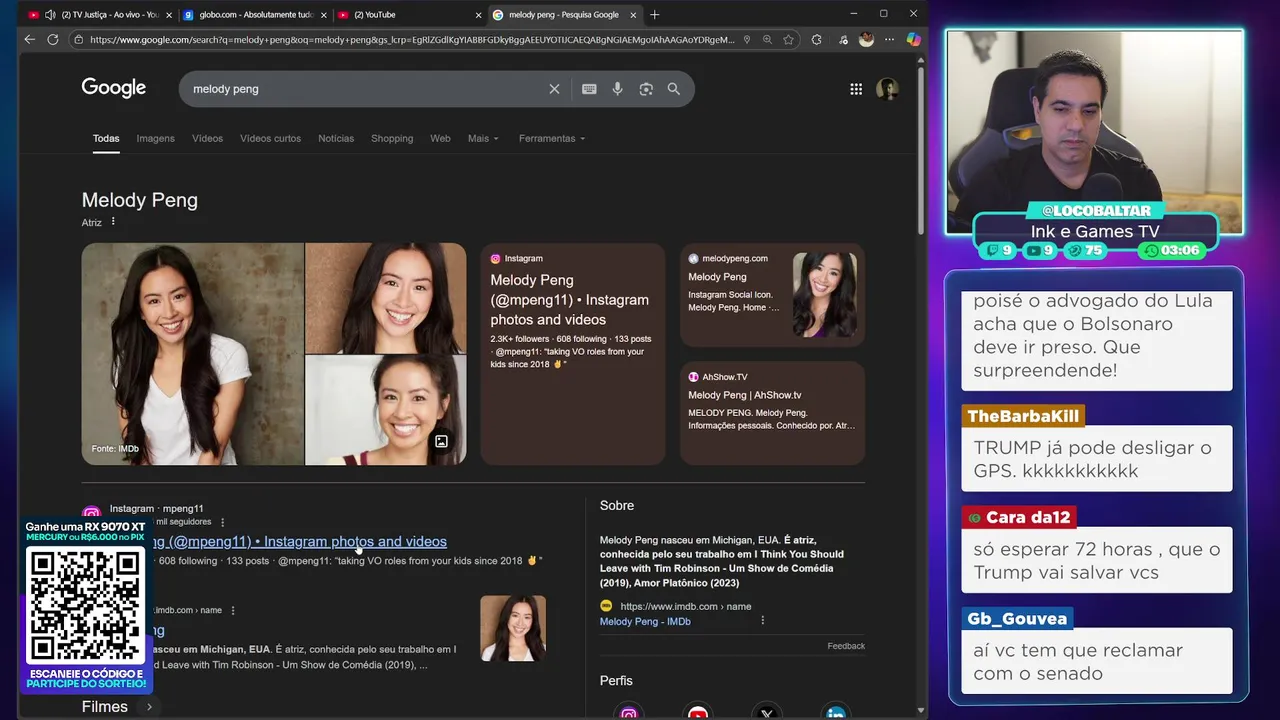Open YouTube profile icon under Perfis
This screenshot has height=720, width=1280.
tap(698, 712)
